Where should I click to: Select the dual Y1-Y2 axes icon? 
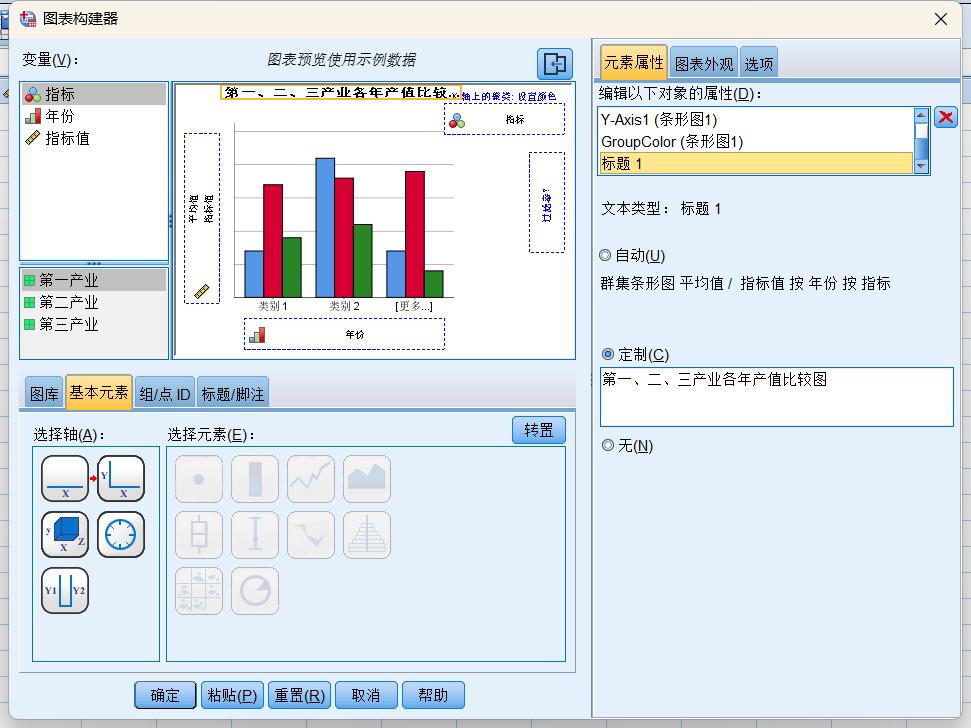click(x=64, y=590)
